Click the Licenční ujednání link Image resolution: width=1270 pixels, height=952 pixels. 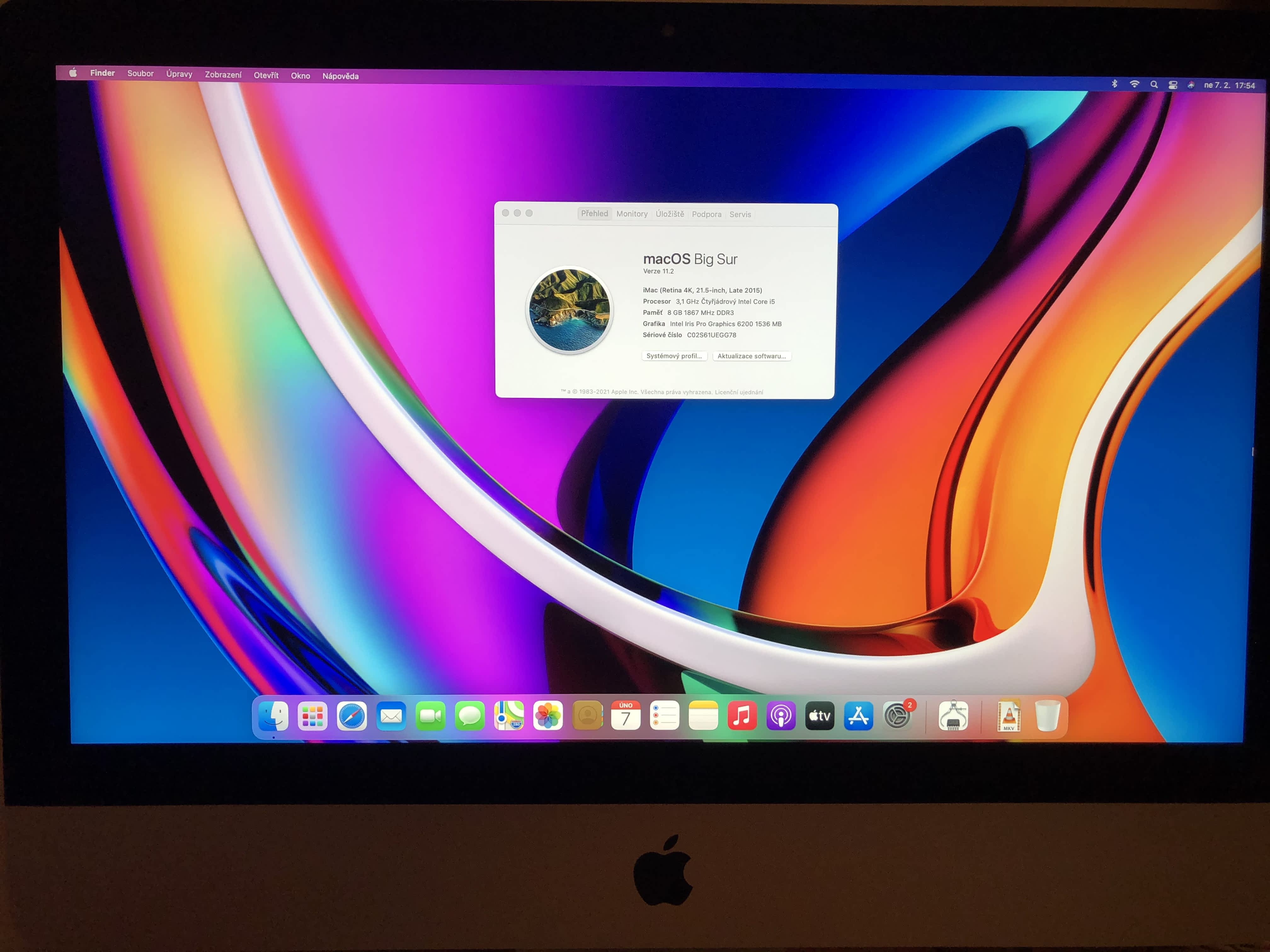pyautogui.click(x=739, y=393)
